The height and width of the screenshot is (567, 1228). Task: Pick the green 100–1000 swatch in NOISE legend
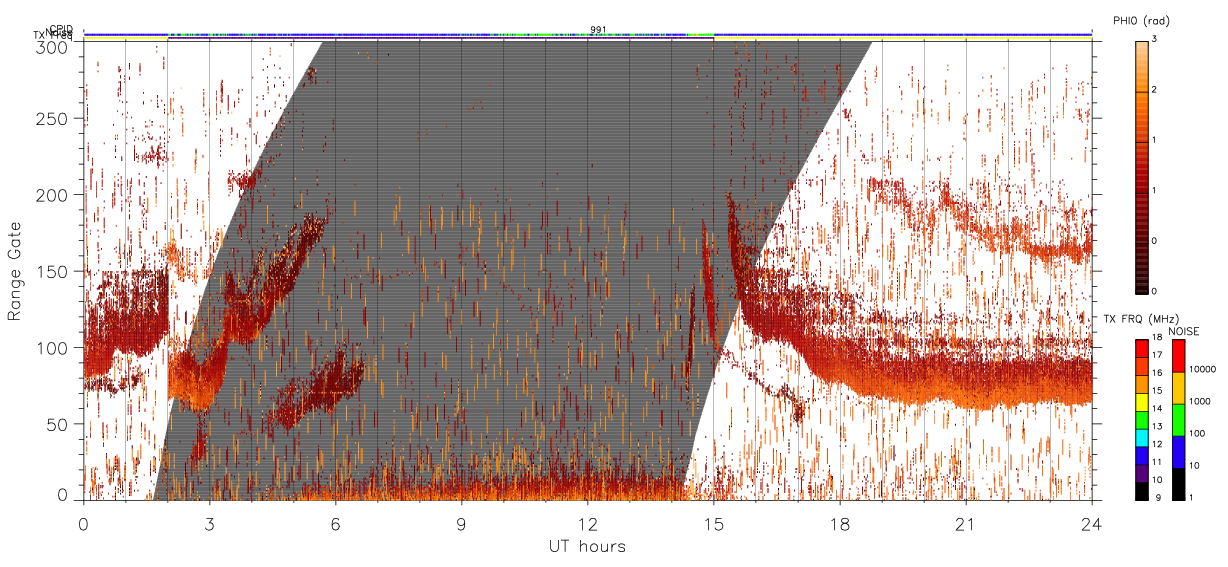(1178, 420)
